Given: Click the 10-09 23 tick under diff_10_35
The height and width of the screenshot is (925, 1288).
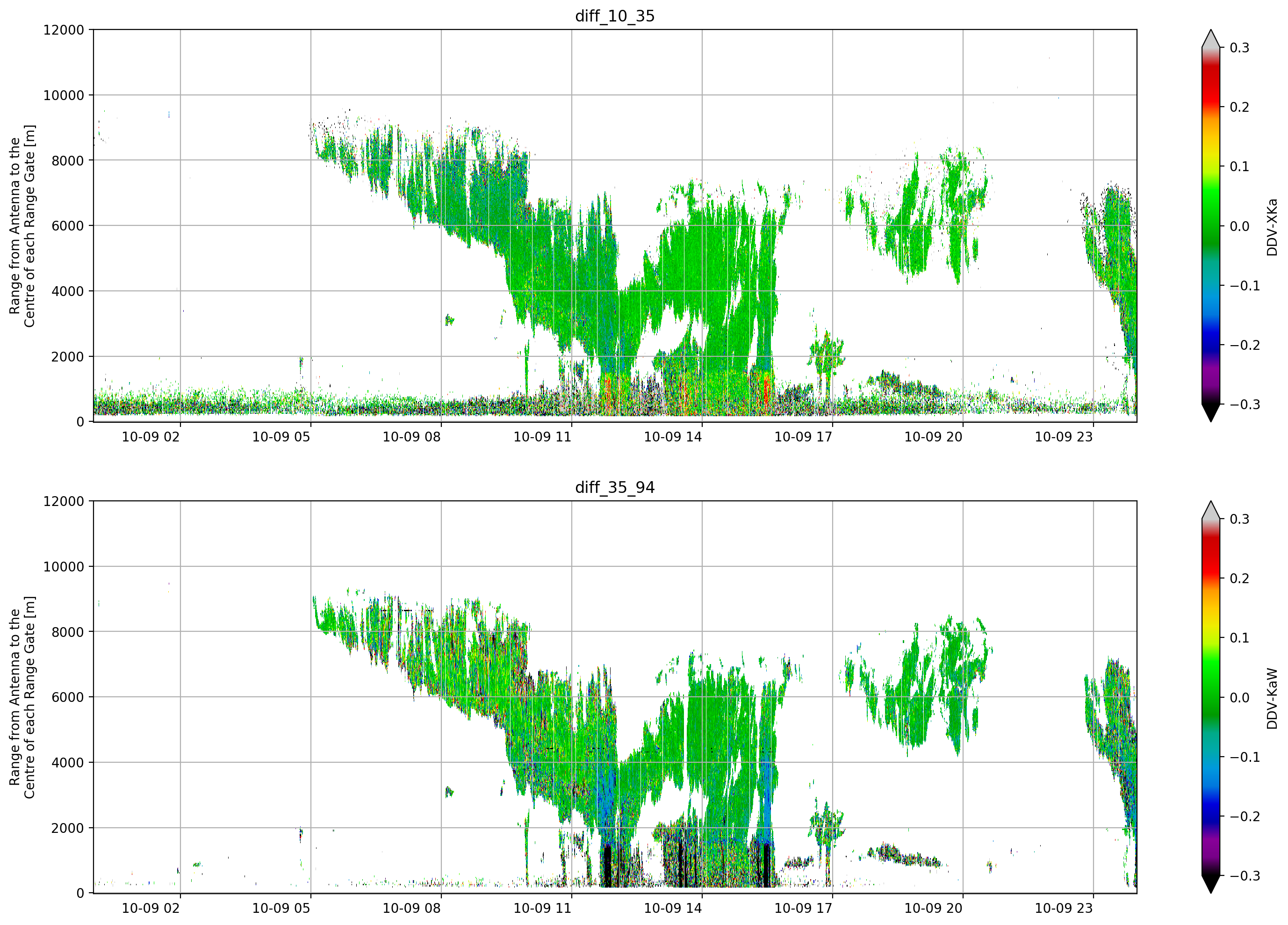Looking at the screenshot, I should click(x=1064, y=437).
